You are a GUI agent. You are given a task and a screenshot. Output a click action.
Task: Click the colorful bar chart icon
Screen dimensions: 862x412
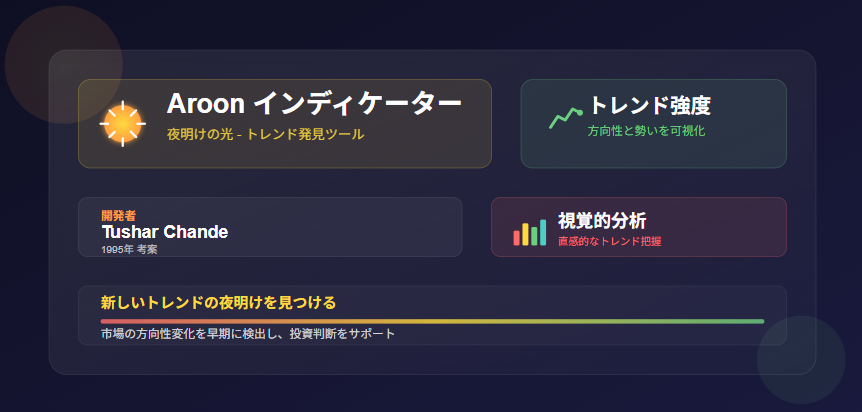coord(530,232)
